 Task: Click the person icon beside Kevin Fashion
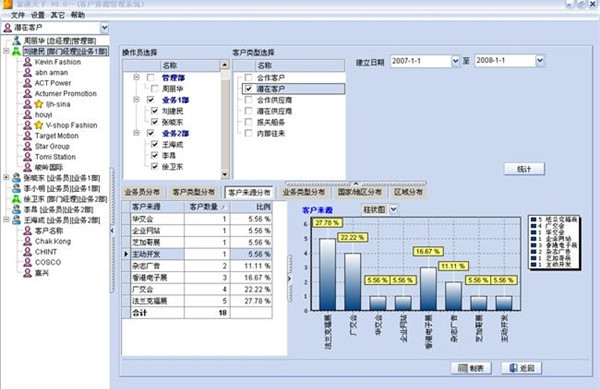28,62
